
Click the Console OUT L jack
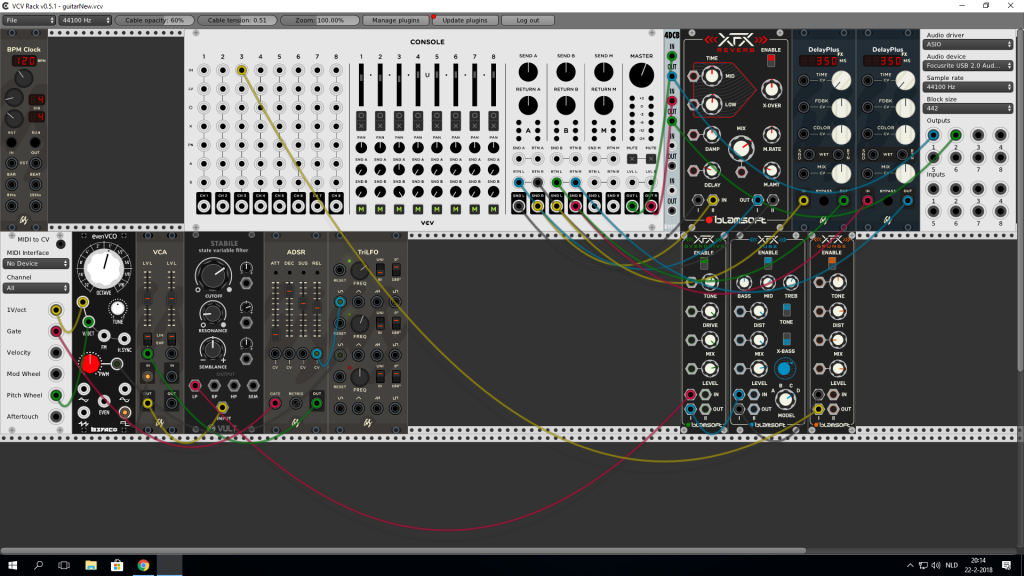pos(632,206)
